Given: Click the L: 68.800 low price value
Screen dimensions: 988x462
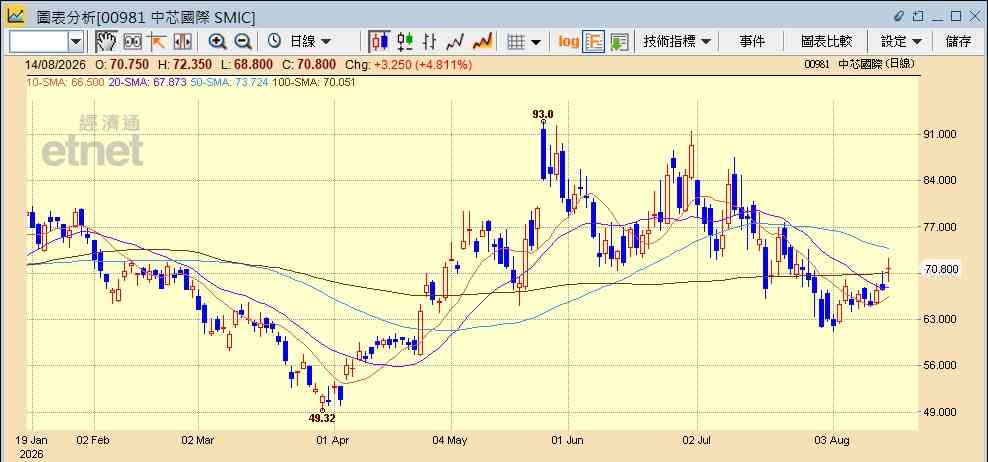Looking at the screenshot, I should (248, 64).
